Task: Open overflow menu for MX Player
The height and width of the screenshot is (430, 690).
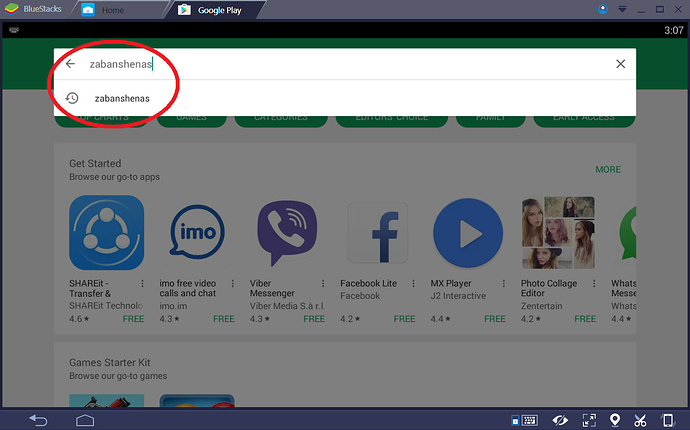Action: tap(504, 283)
